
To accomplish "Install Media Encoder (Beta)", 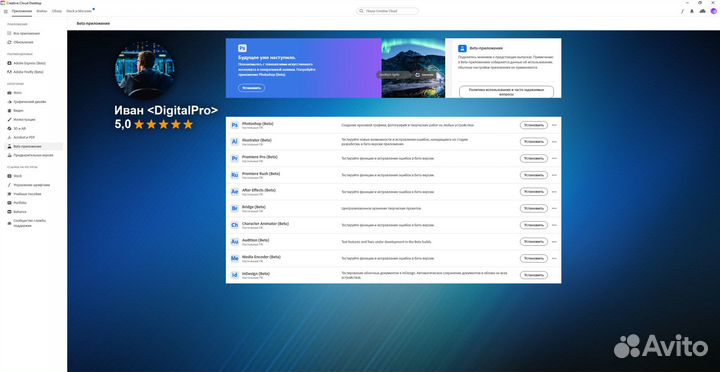I will coord(534,259).
